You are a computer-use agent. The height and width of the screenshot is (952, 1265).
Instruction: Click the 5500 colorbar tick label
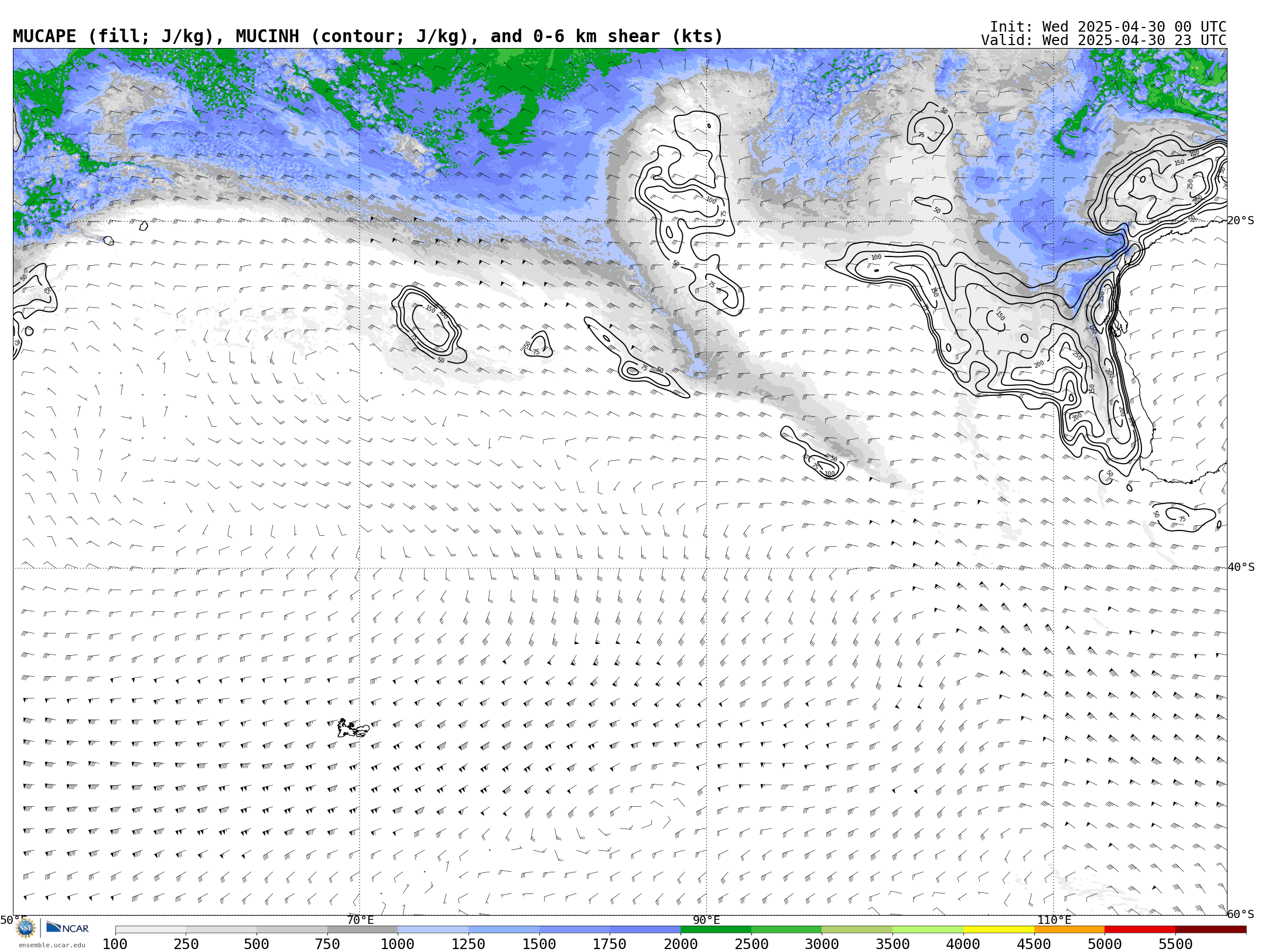pyautogui.click(x=1175, y=944)
